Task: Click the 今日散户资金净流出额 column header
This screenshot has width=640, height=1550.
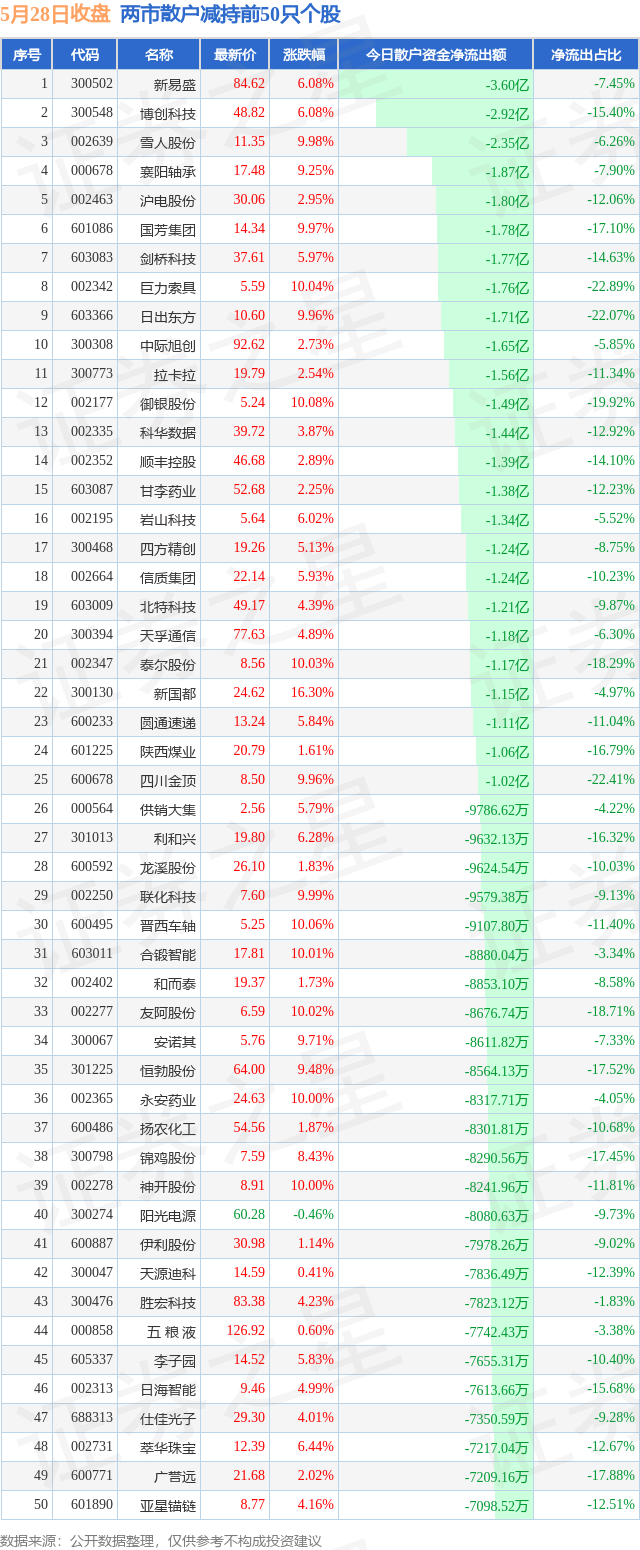Action: [436, 55]
